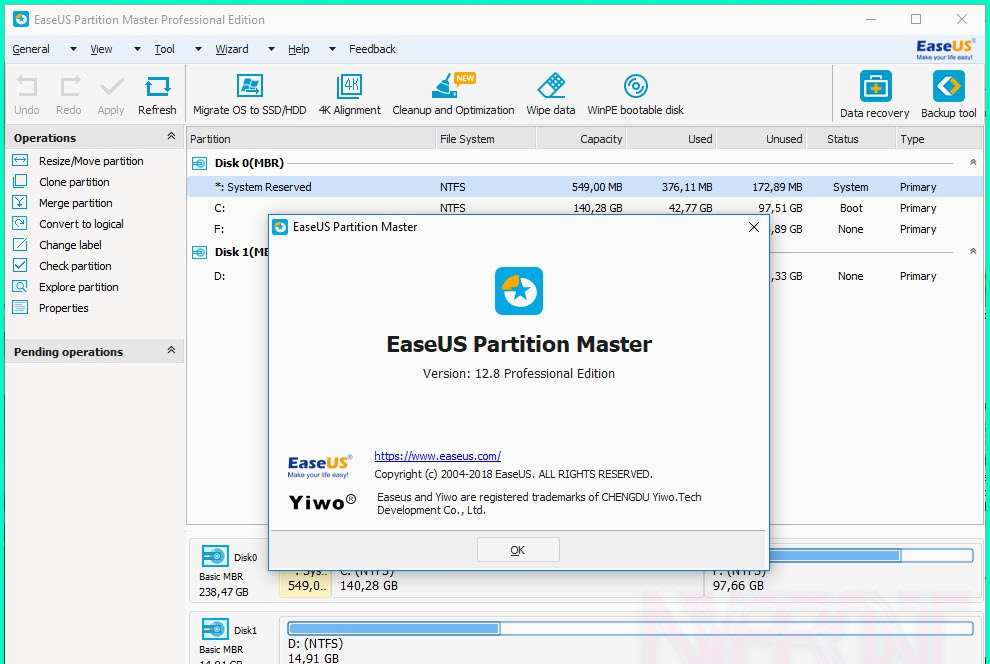Select the System Reserved partition row
Image resolution: width=990 pixels, height=664 pixels.
[585, 187]
